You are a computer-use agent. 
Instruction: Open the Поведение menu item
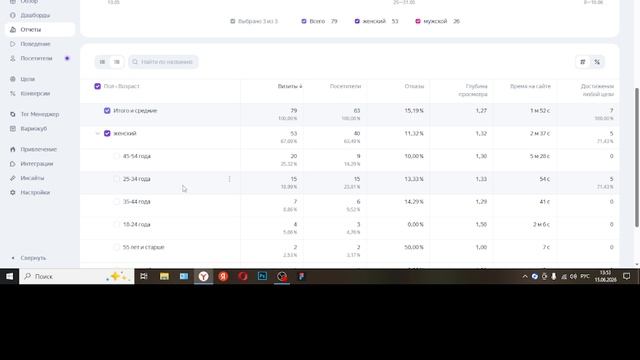pyautogui.click(x=36, y=44)
